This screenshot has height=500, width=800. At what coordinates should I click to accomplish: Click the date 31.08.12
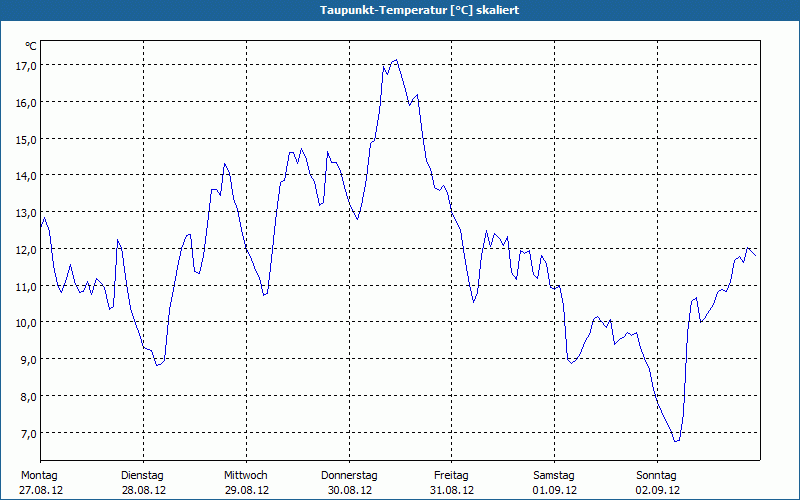pos(452,490)
